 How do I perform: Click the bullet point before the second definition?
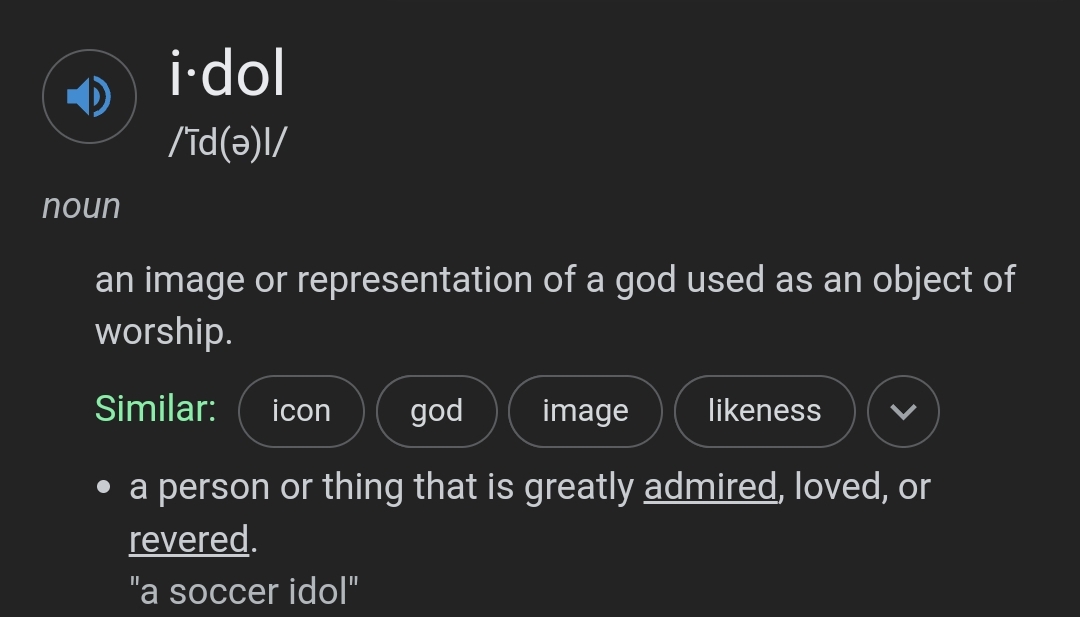[104, 488]
